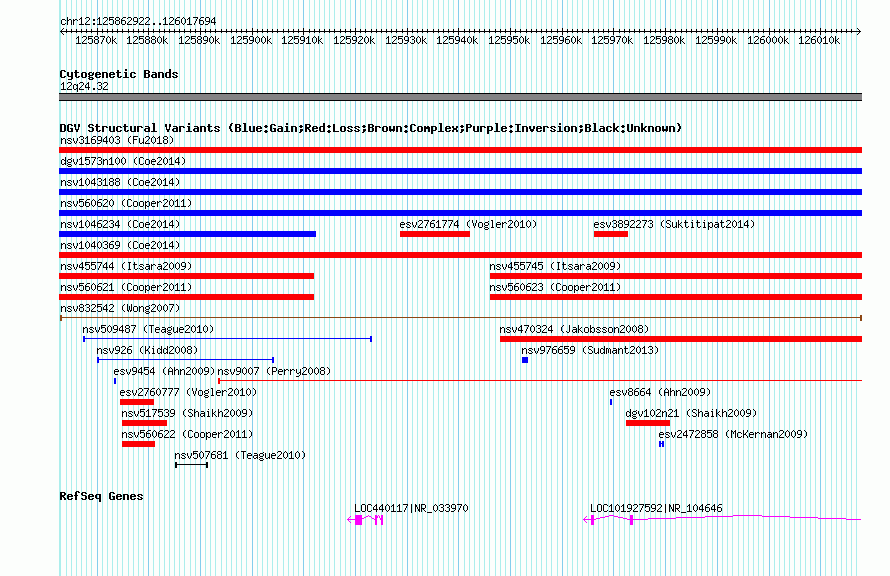Select the dgv1573n100 (Coe2014) variant label
Image resolution: width=890 pixels, height=576 pixels.
pos(123,161)
